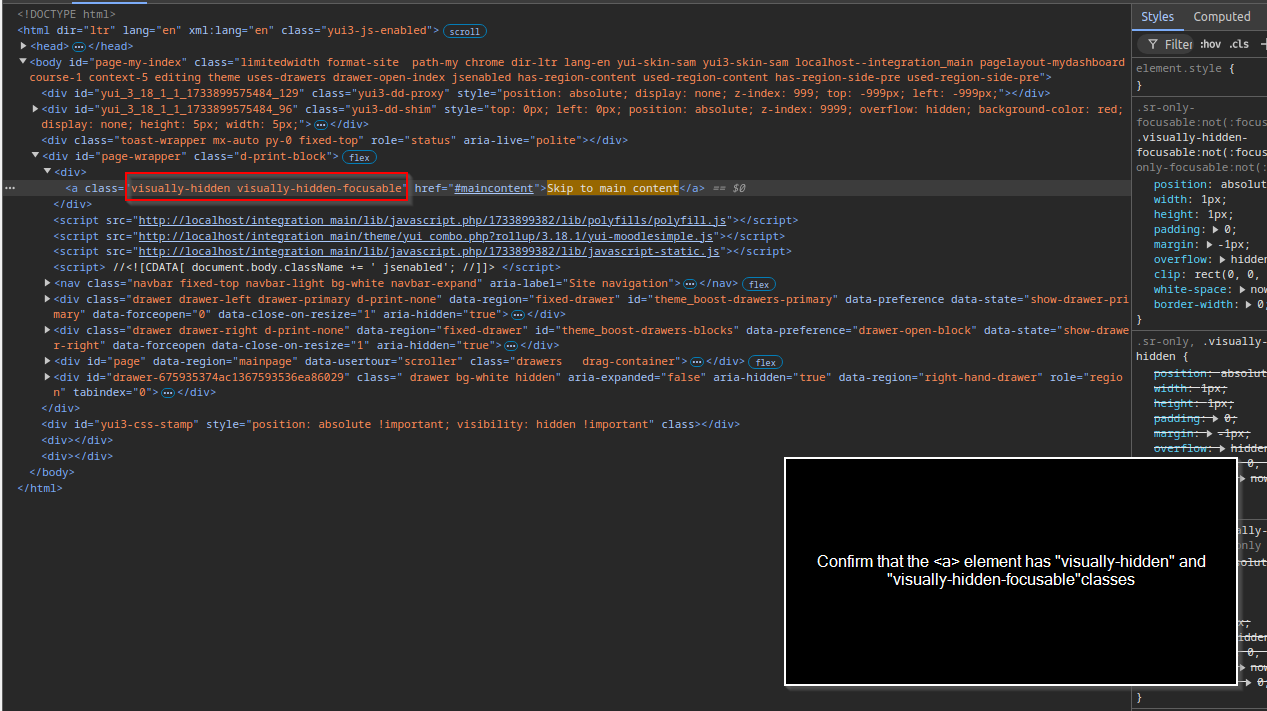Expand the theme_boost-drawers-primary drawer div
Screen dimensions: 1267x711
coord(48,299)
